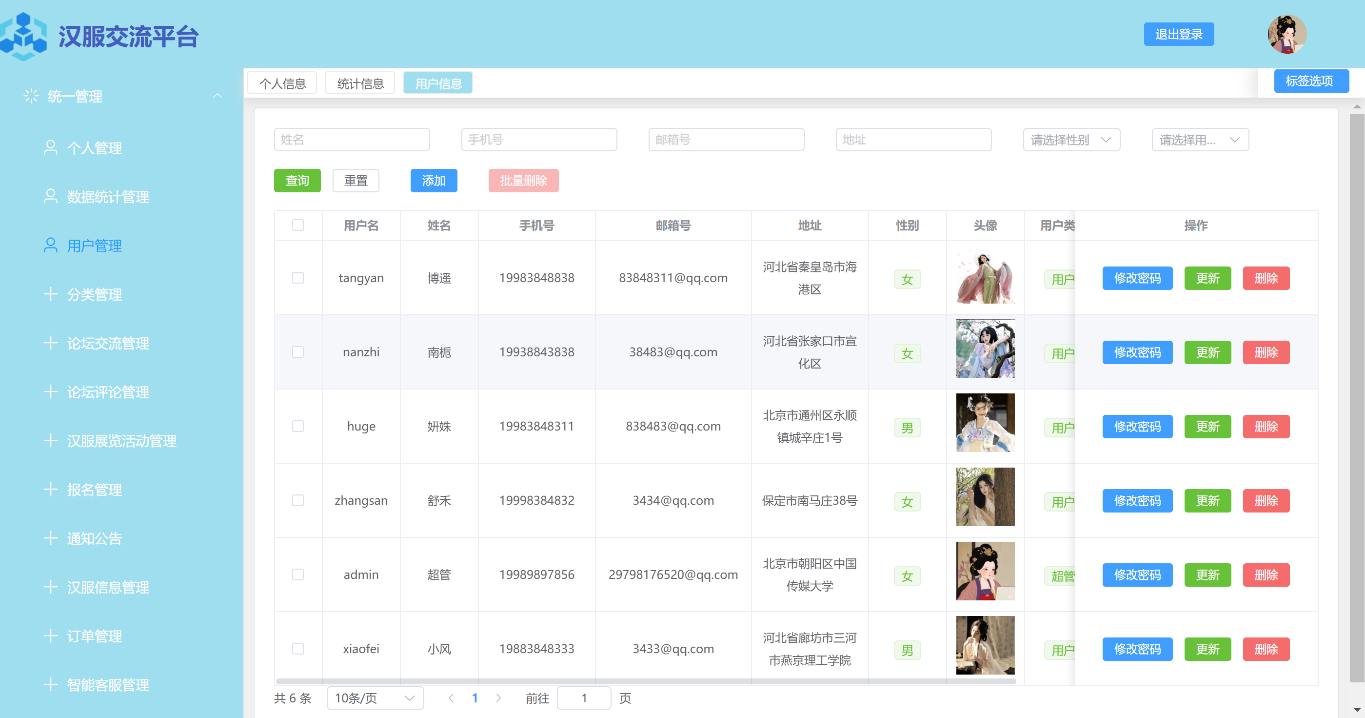The height and width of the screenshot is (718, 1365).
Task: Click the person icon beside 数据统计管理
Action: pyautogui.click(x=50, y=196)
